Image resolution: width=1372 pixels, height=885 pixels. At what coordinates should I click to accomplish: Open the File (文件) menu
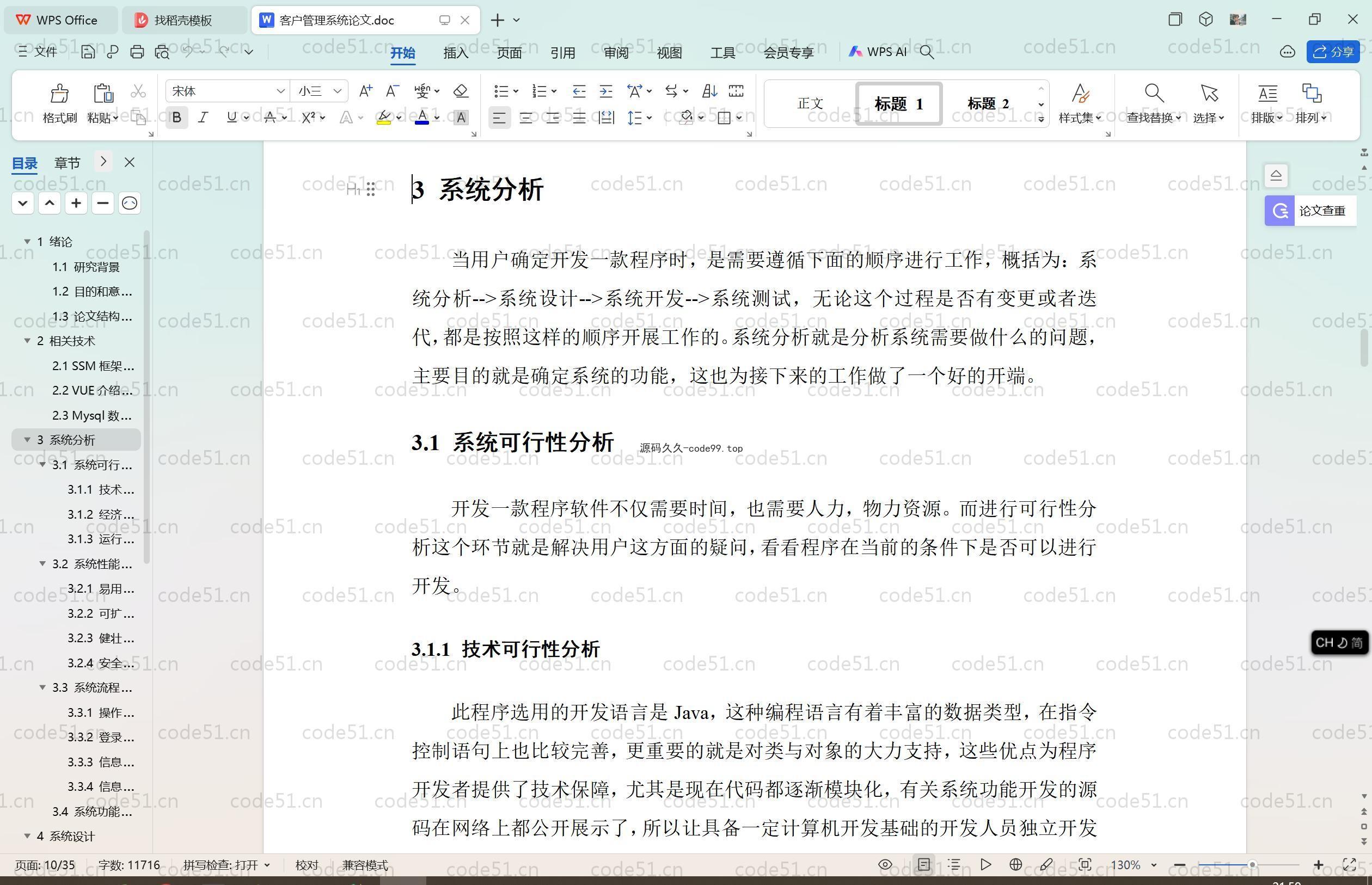pos(38,52)
